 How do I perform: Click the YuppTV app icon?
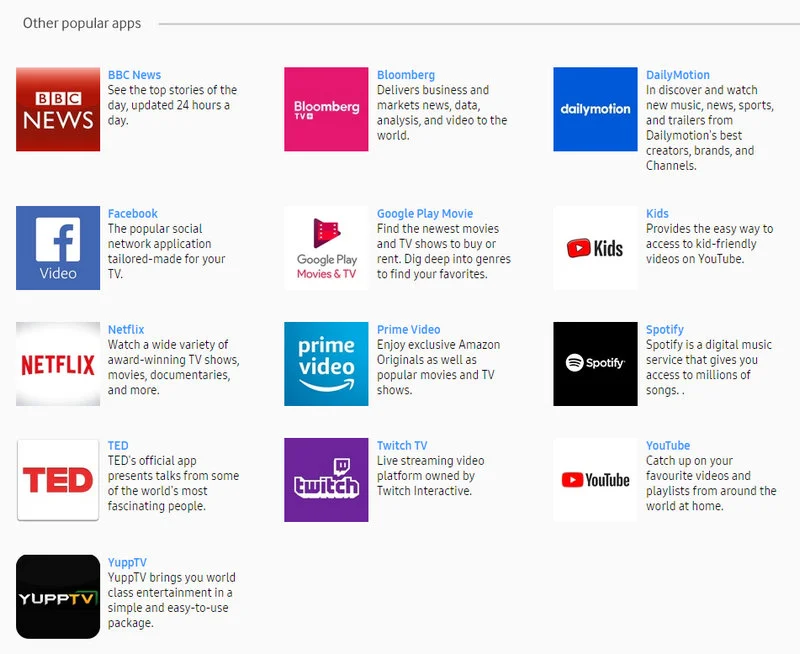coord(58,597)
